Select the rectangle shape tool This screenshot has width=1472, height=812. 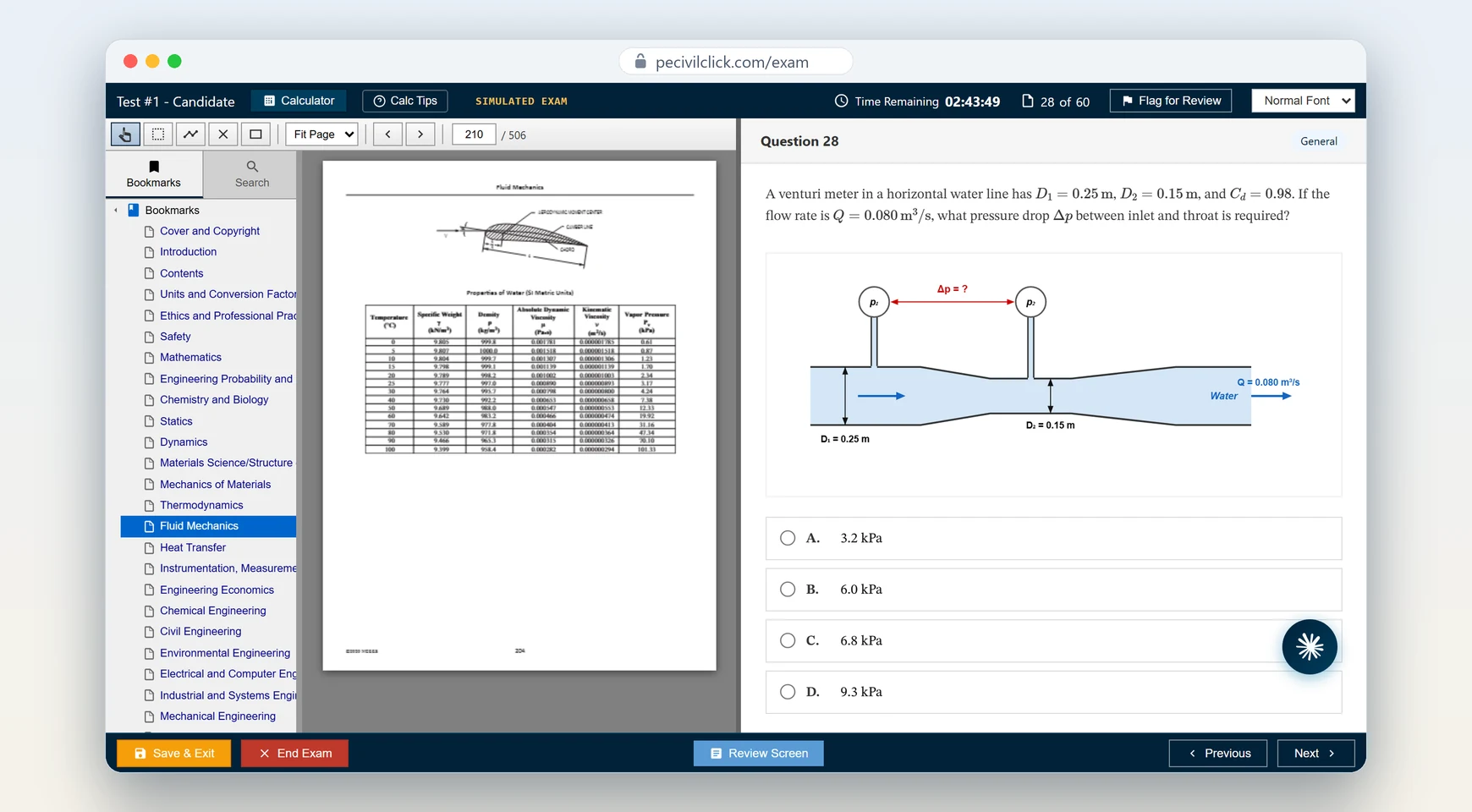[255, 134]
